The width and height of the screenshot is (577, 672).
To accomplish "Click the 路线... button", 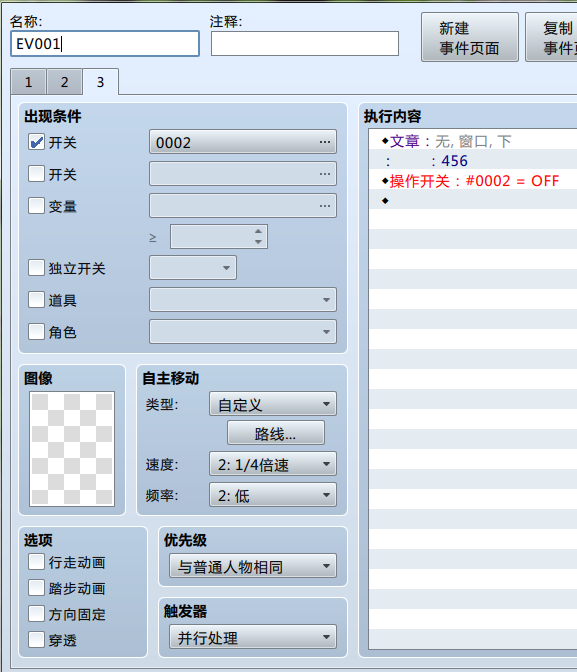I will pyautogui.click(x=276, y=433).
